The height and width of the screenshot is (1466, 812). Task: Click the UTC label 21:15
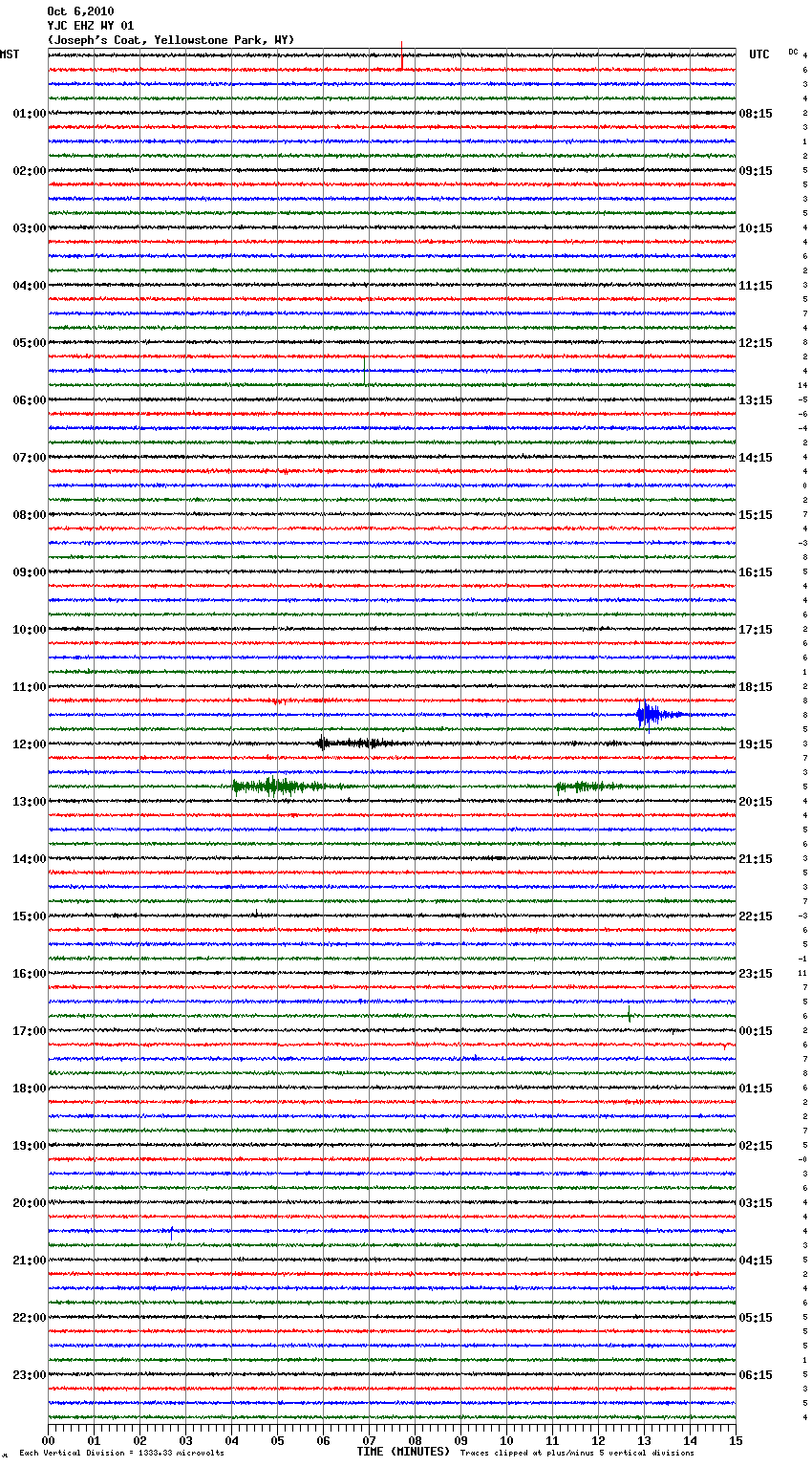point(756,859)
